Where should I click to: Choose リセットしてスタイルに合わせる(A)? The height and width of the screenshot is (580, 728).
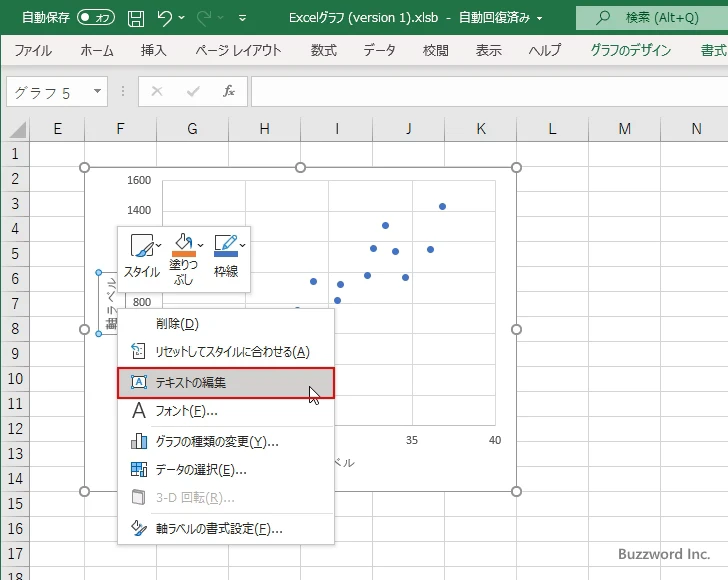pos(226,352)
